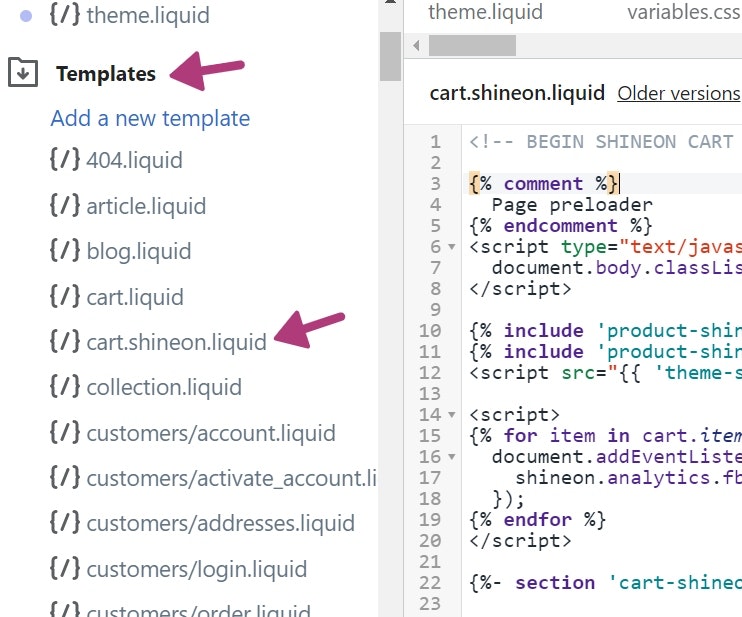Image resolution: width=742 pixels, height=617 pixels.
Task: Fold code at line 16 arrow
Action: 452,457
